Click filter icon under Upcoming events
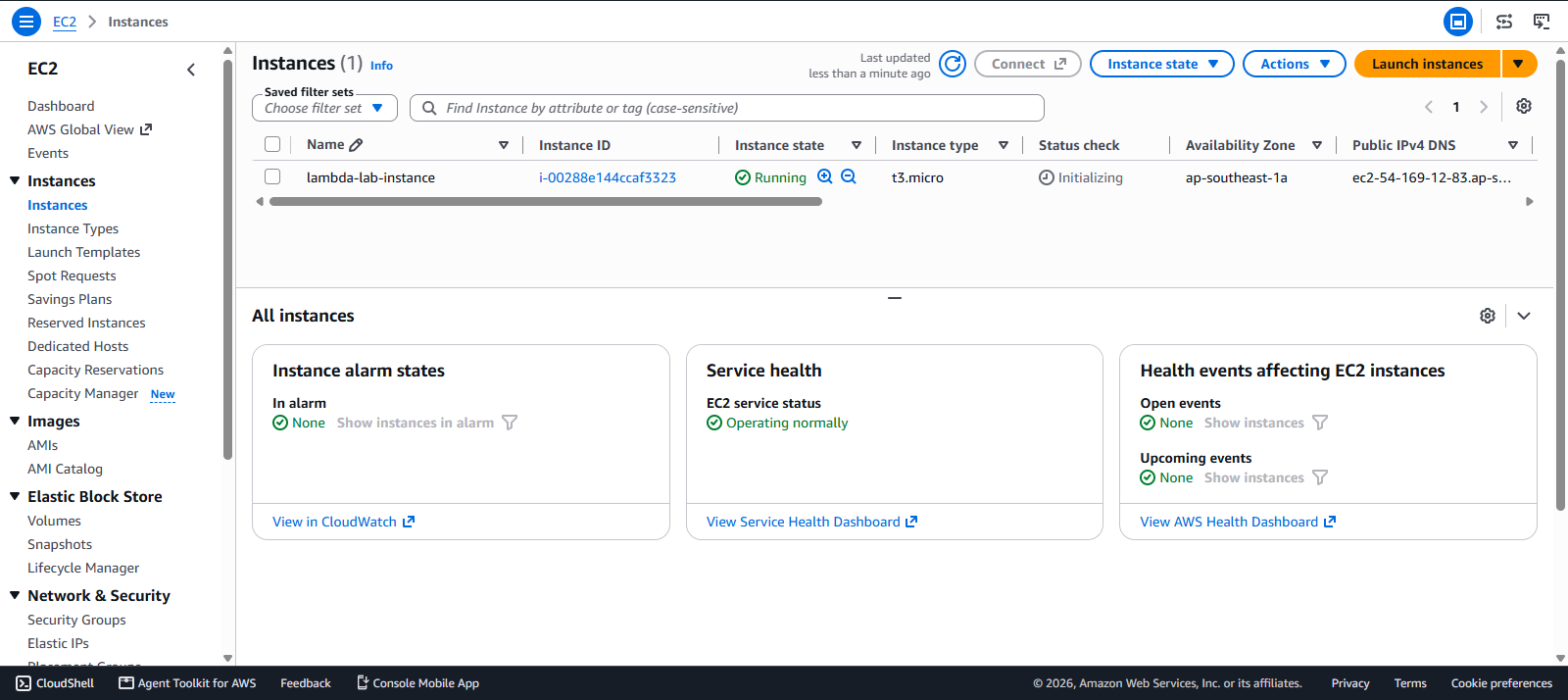 (x=1320, y=477)
